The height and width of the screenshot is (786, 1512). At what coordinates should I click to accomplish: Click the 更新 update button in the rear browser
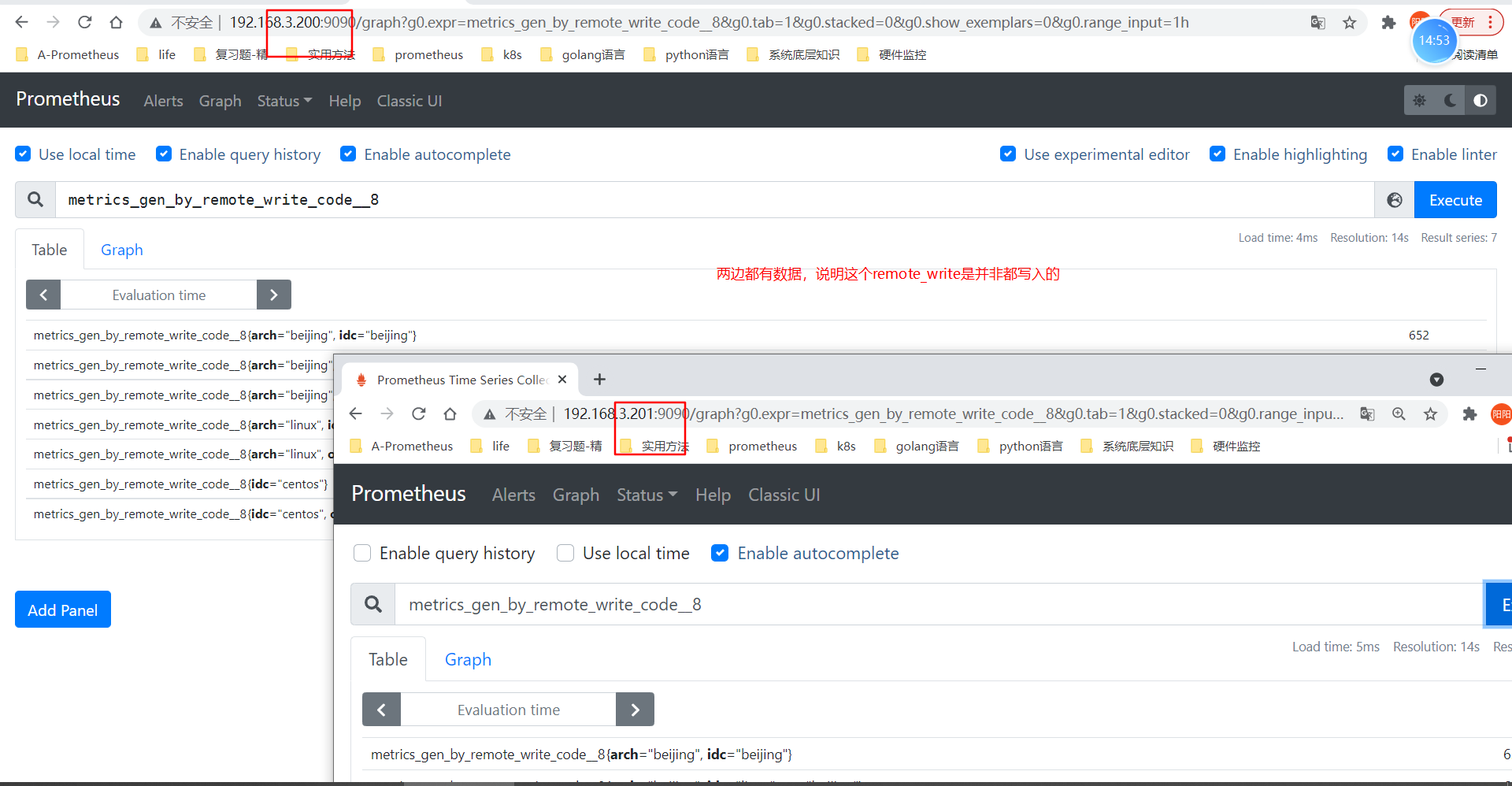point(1470,22)
